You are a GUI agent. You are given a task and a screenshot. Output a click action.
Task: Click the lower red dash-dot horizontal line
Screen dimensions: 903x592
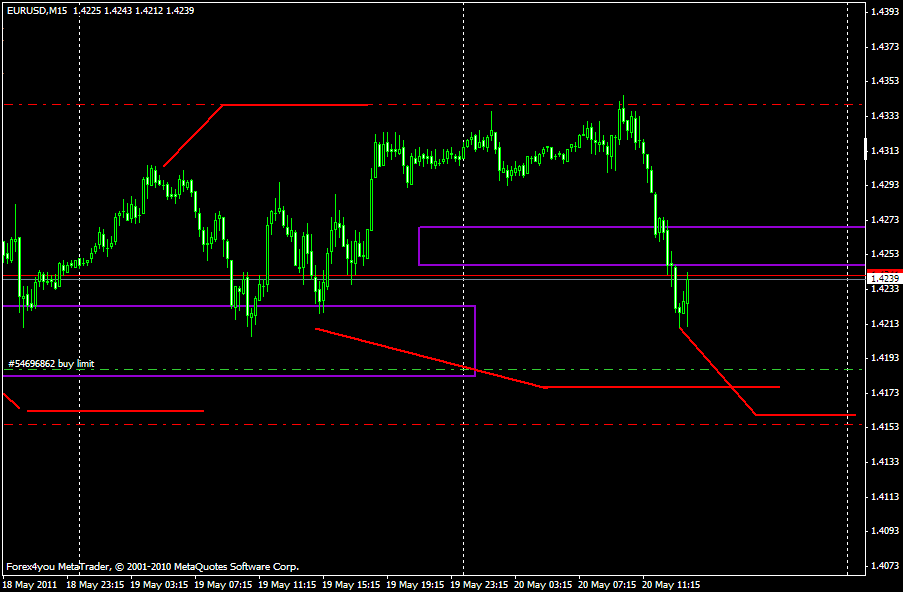(432, 425)
